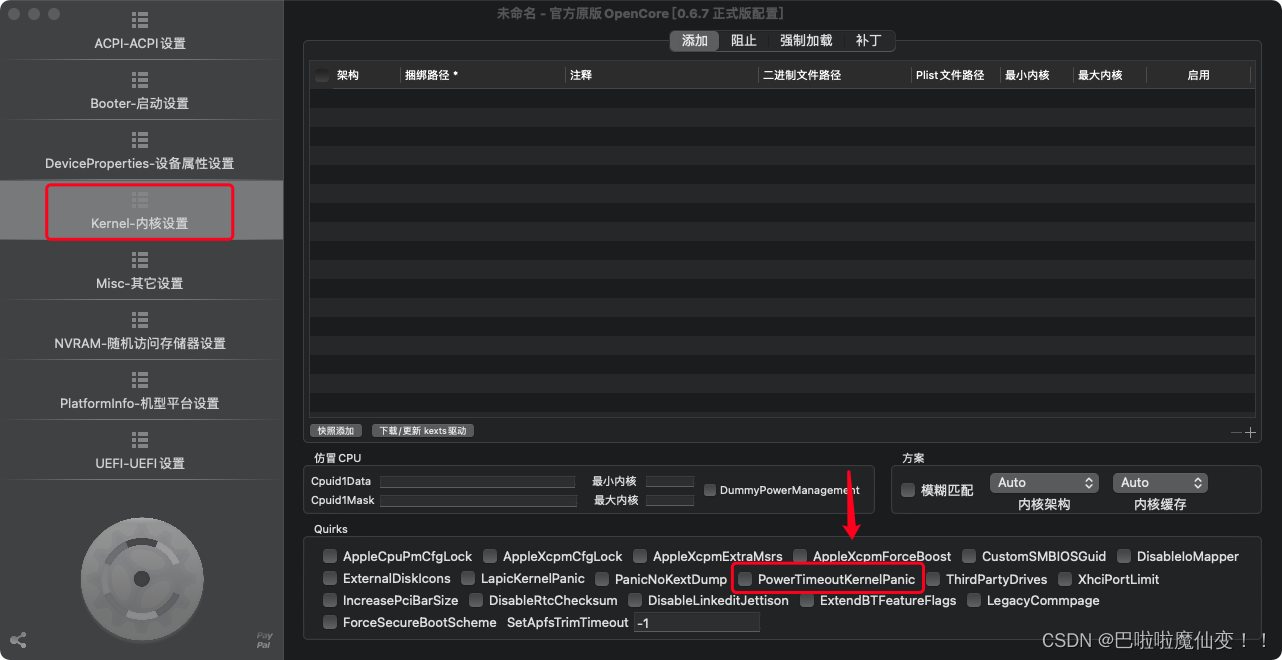Click the Plist文件路径 column header

pyautogui.click(x=955, y=75)
